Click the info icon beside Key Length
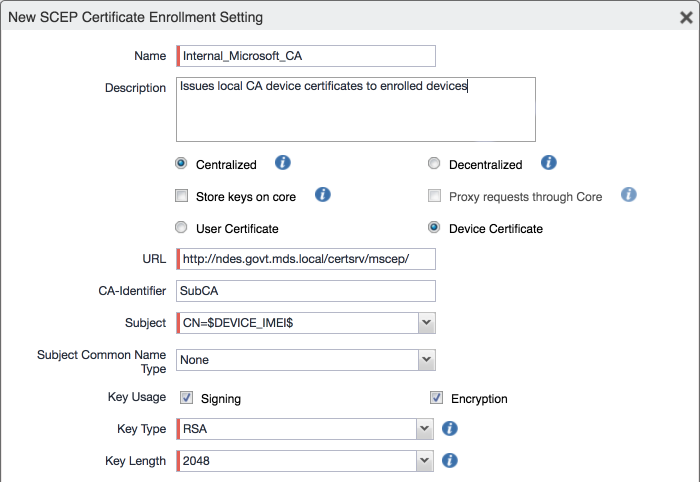 450,461
